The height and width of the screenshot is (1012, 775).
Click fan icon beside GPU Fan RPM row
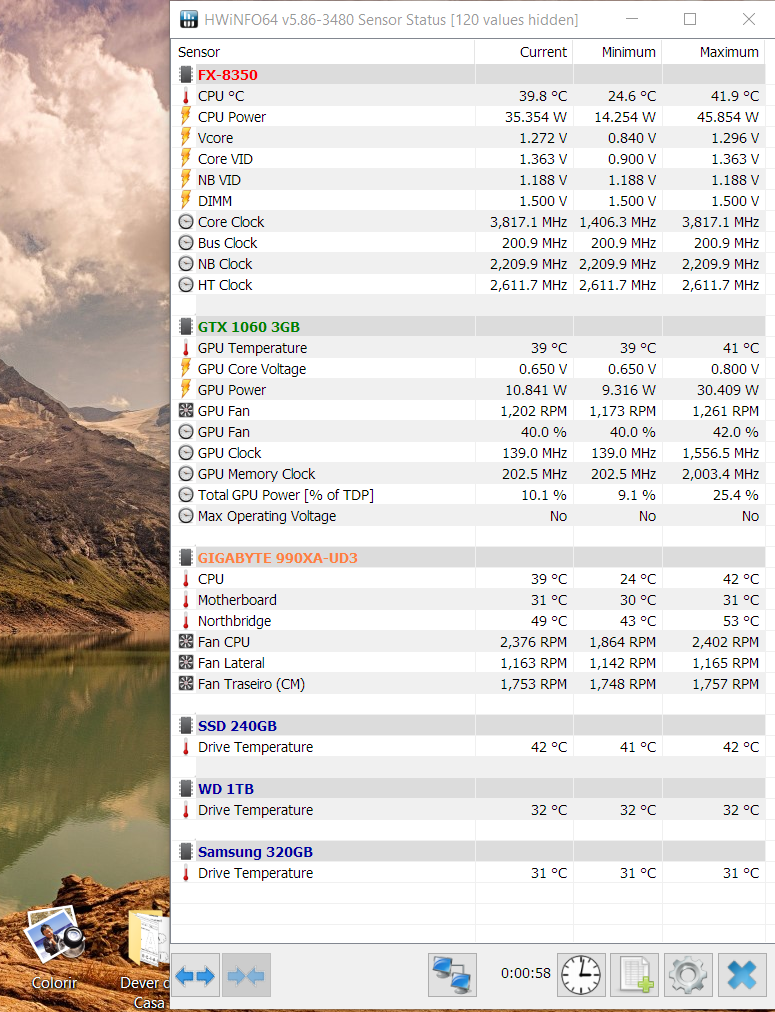coord(186,410)
